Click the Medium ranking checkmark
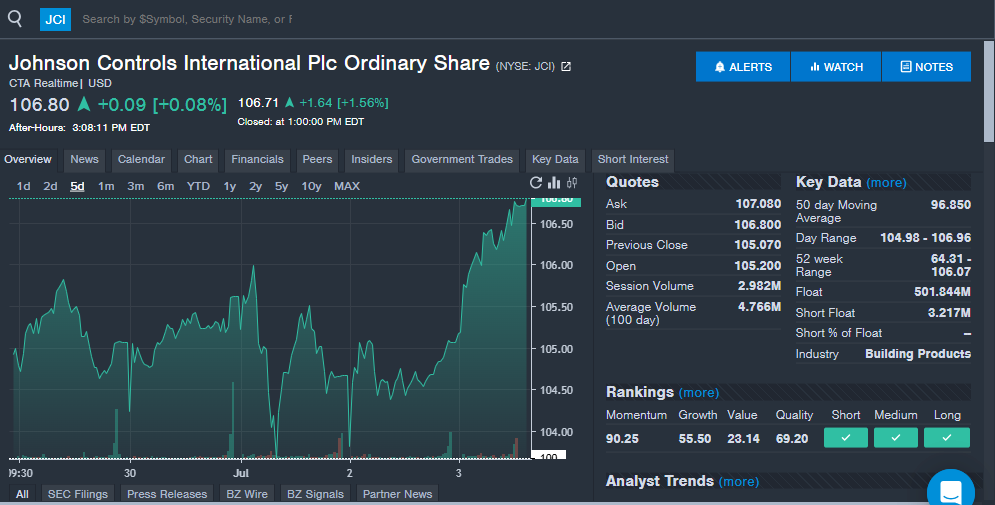Screen dimensions: 995x505 coord(895,438)
